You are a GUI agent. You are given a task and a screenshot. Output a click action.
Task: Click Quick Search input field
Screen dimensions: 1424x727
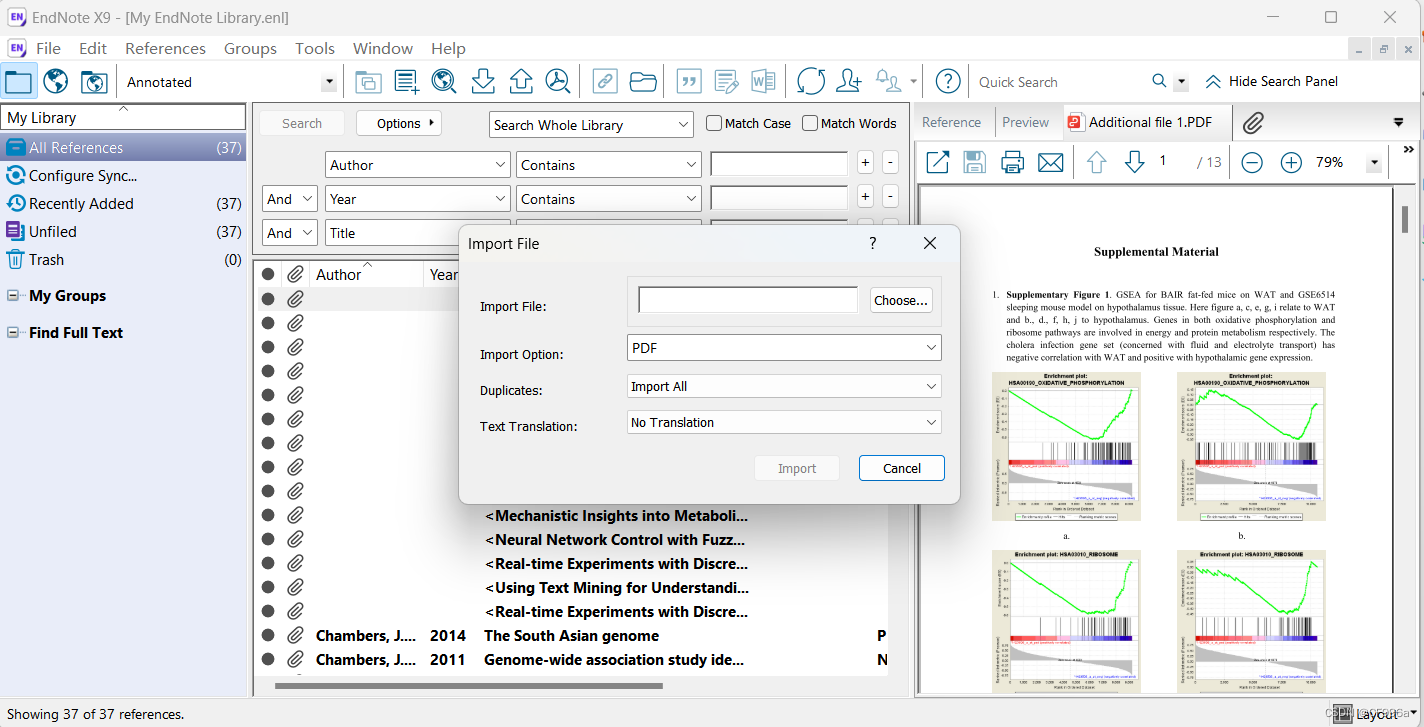1060,82
